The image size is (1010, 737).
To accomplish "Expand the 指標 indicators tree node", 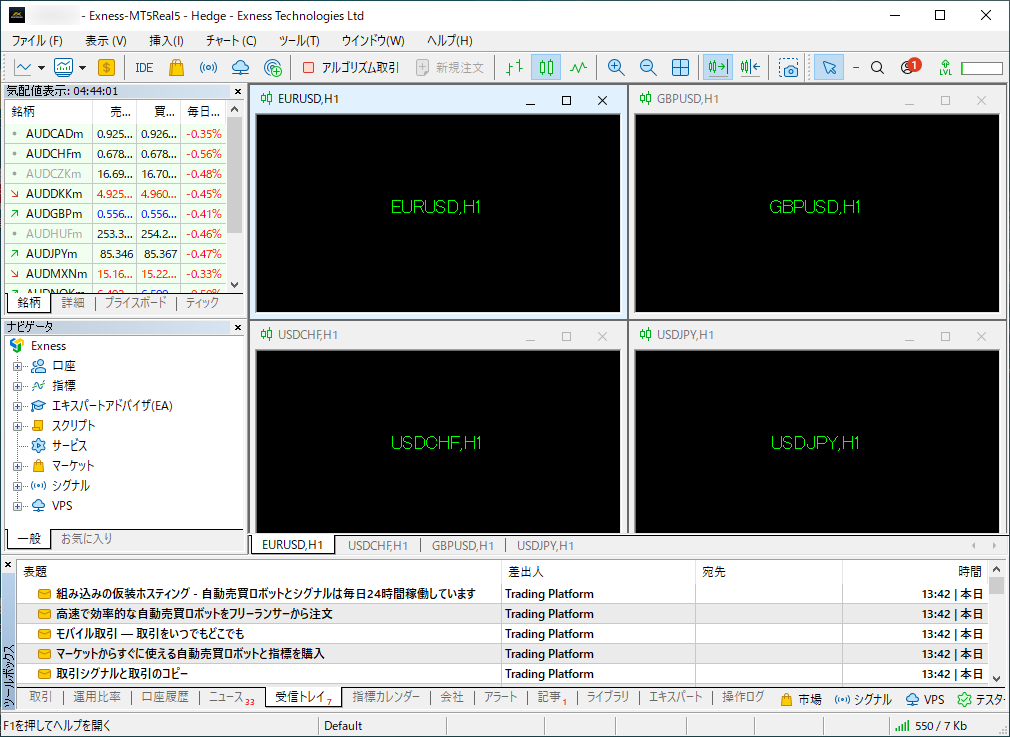I will [x=17, y=386].
